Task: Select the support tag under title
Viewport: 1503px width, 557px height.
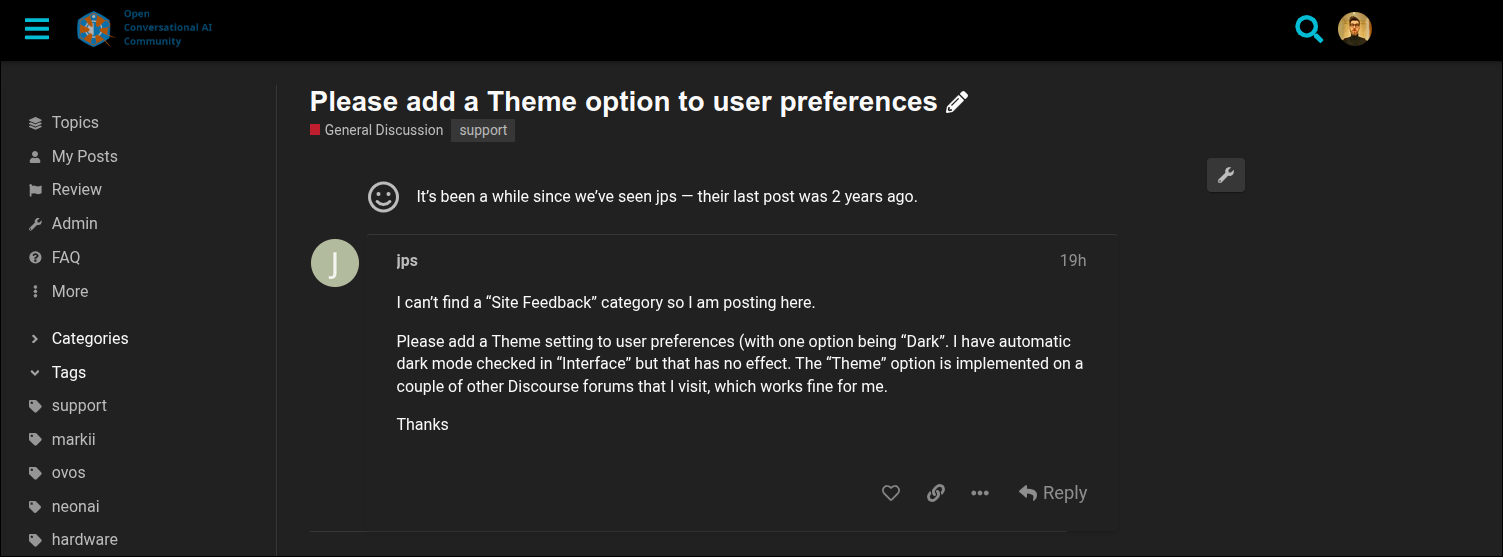Action: click(x=483, y=130)
